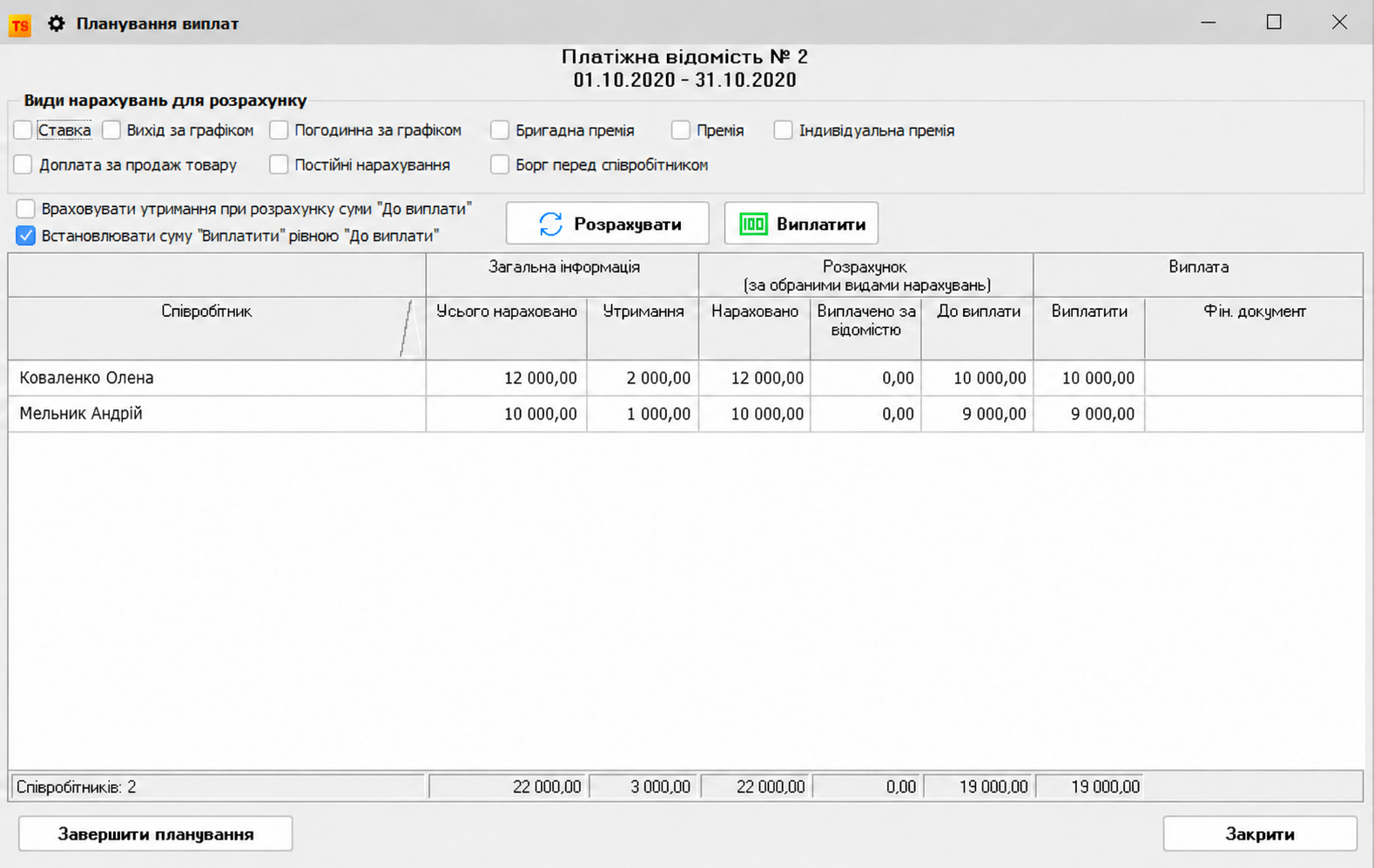Click the Співробітників: 2 footer label

click(x=77, y=787)
